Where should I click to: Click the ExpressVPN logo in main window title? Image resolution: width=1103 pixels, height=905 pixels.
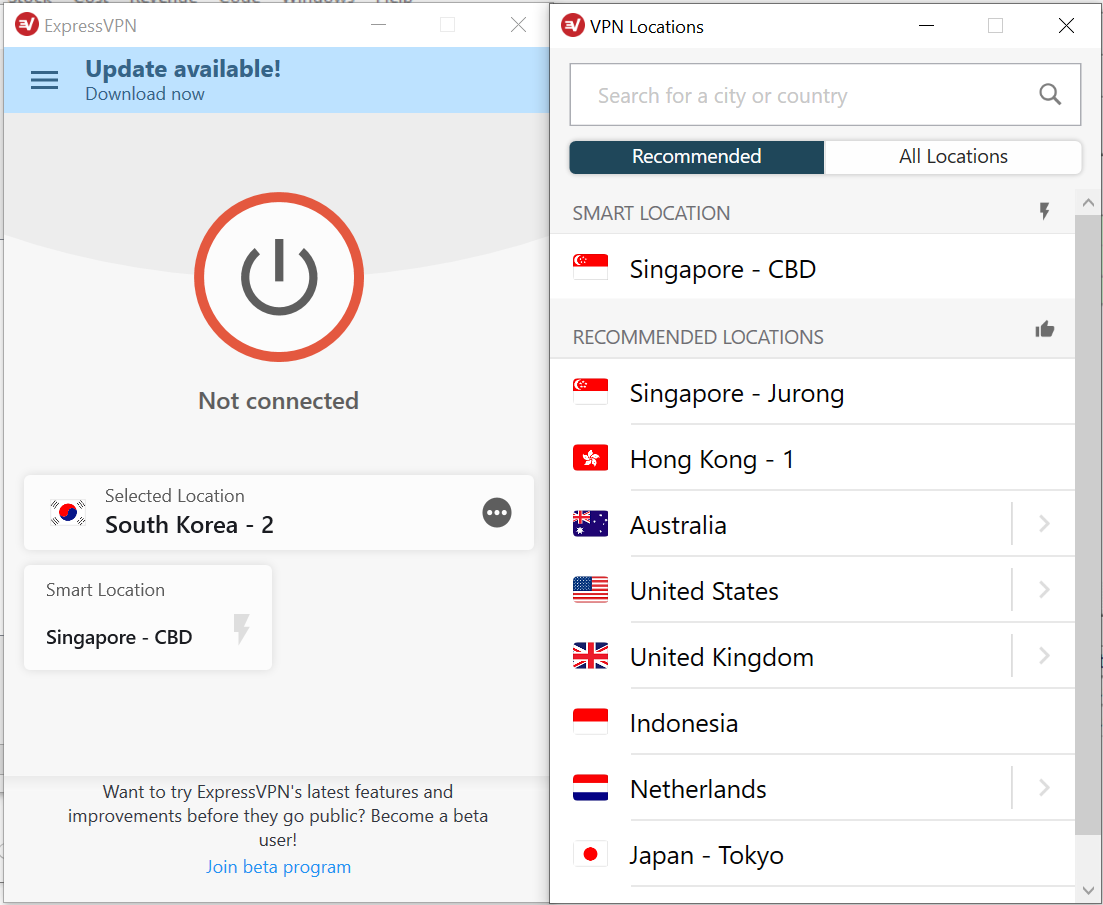pyautogui.click(x=27, y=25)
